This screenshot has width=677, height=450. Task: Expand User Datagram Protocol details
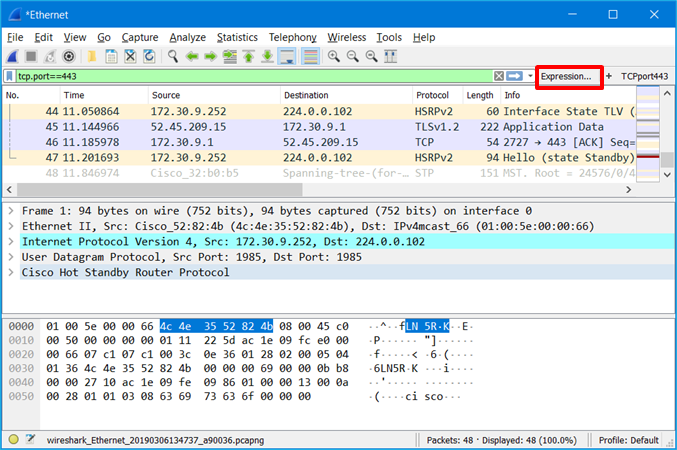click(x=11, y=257)
